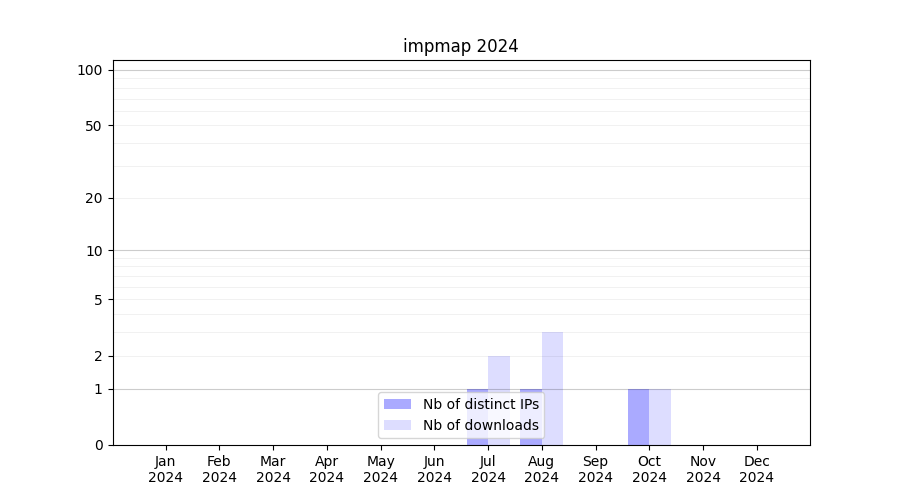
Task: Click the 'Dec 2024' x-axis label
Action: pos(756,469)
